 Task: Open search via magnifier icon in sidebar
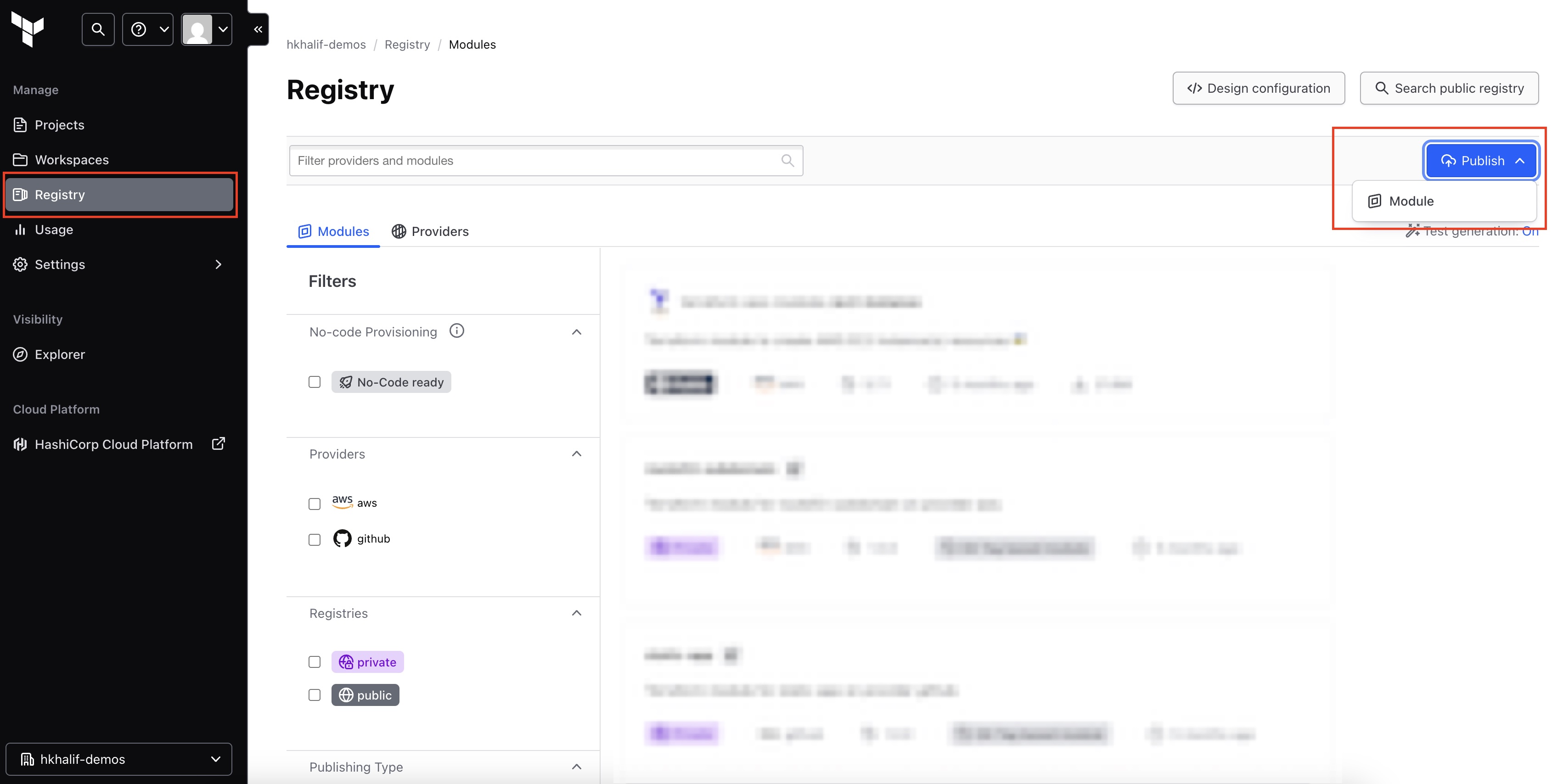(x=98, y=29)
